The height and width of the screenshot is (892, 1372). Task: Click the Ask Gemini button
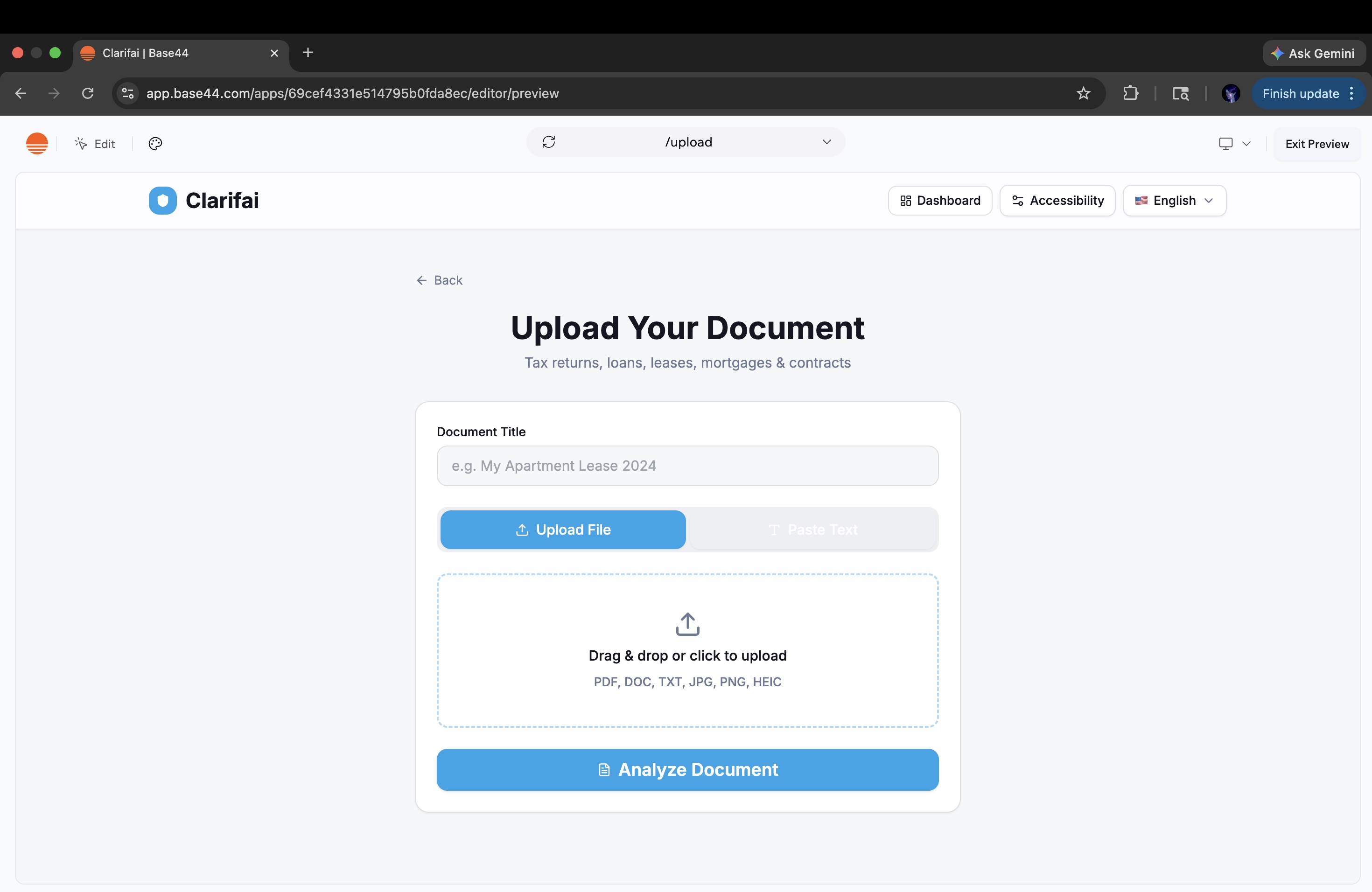coord(1313,53)
